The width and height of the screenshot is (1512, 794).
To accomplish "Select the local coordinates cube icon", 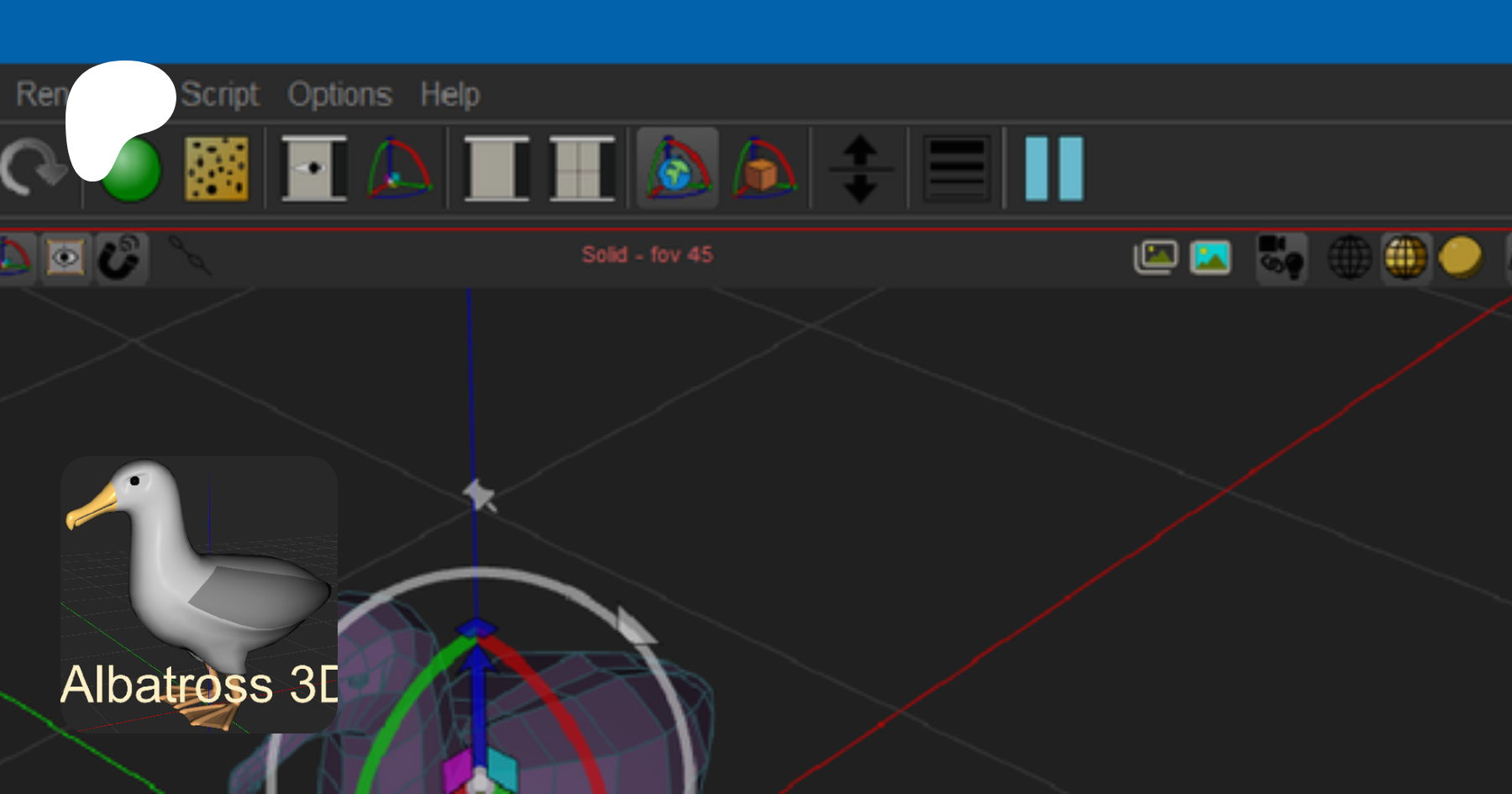I will click(x=763, y=169).
